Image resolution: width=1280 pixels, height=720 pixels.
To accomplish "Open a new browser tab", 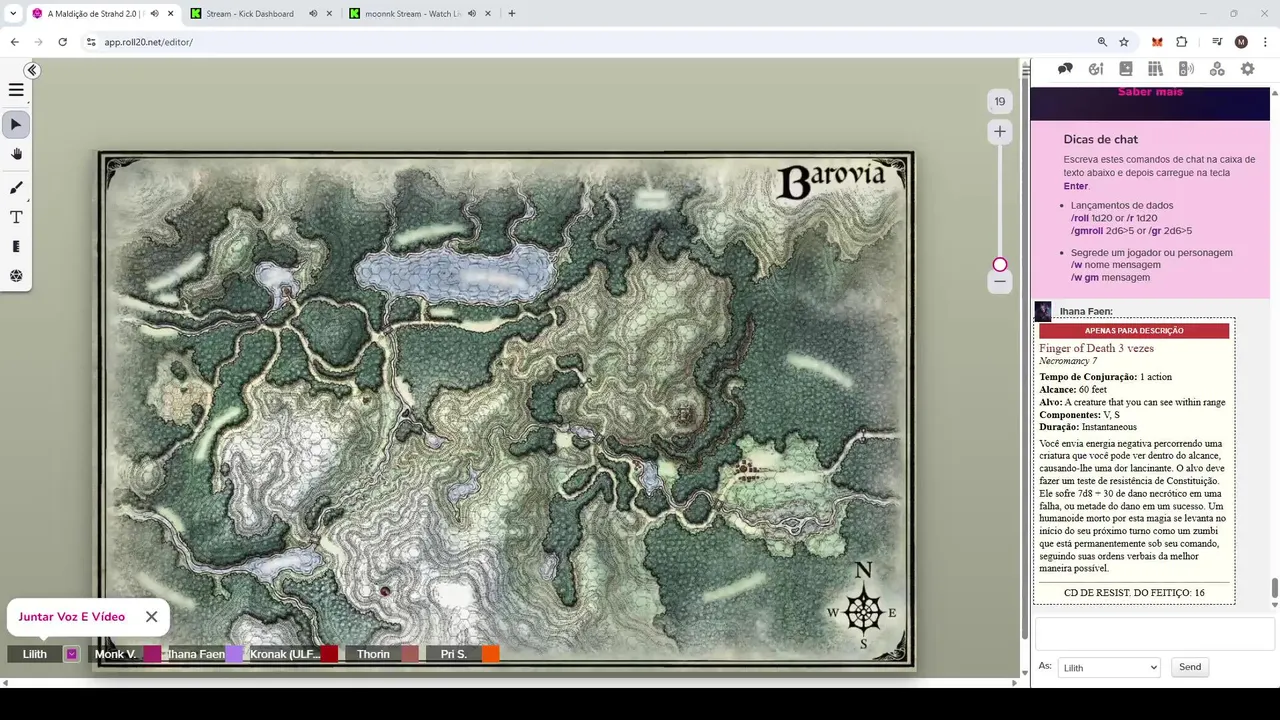I will pyautogui.click(x=512, y=14).
